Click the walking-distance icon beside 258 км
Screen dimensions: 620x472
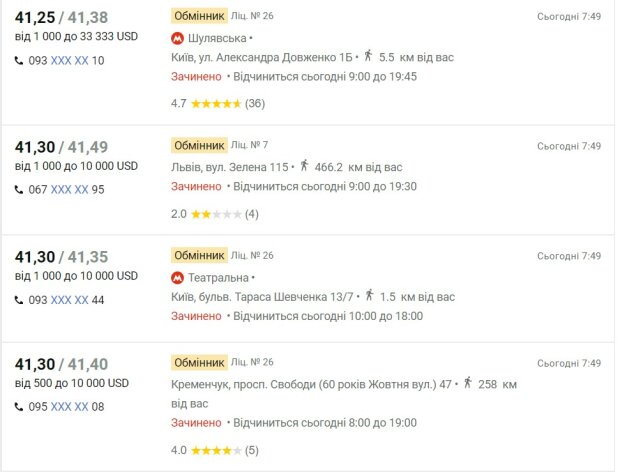468,383
